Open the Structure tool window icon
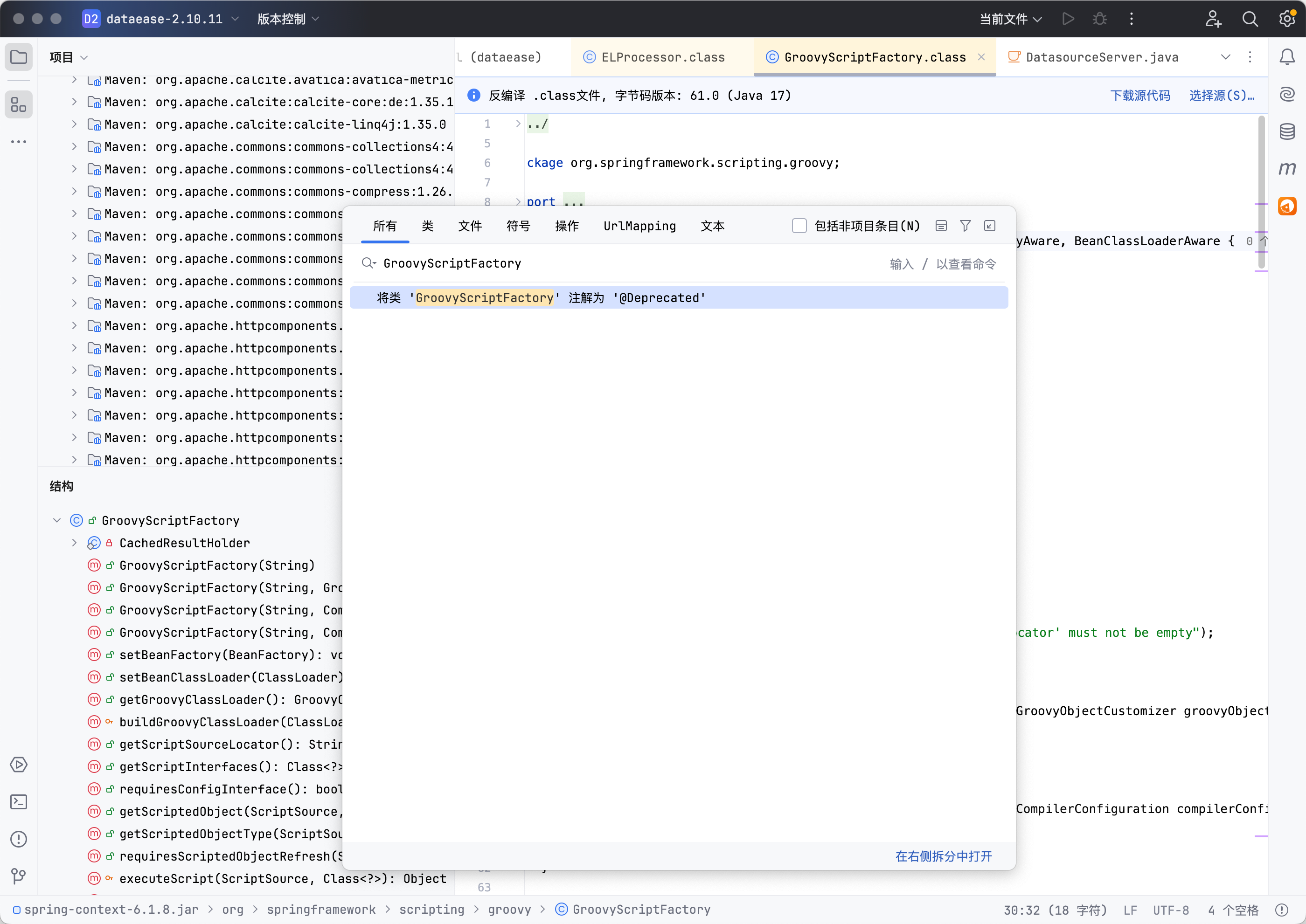Image resolution: width=1306 pixels, height=924 pixels. pos(19,105)
